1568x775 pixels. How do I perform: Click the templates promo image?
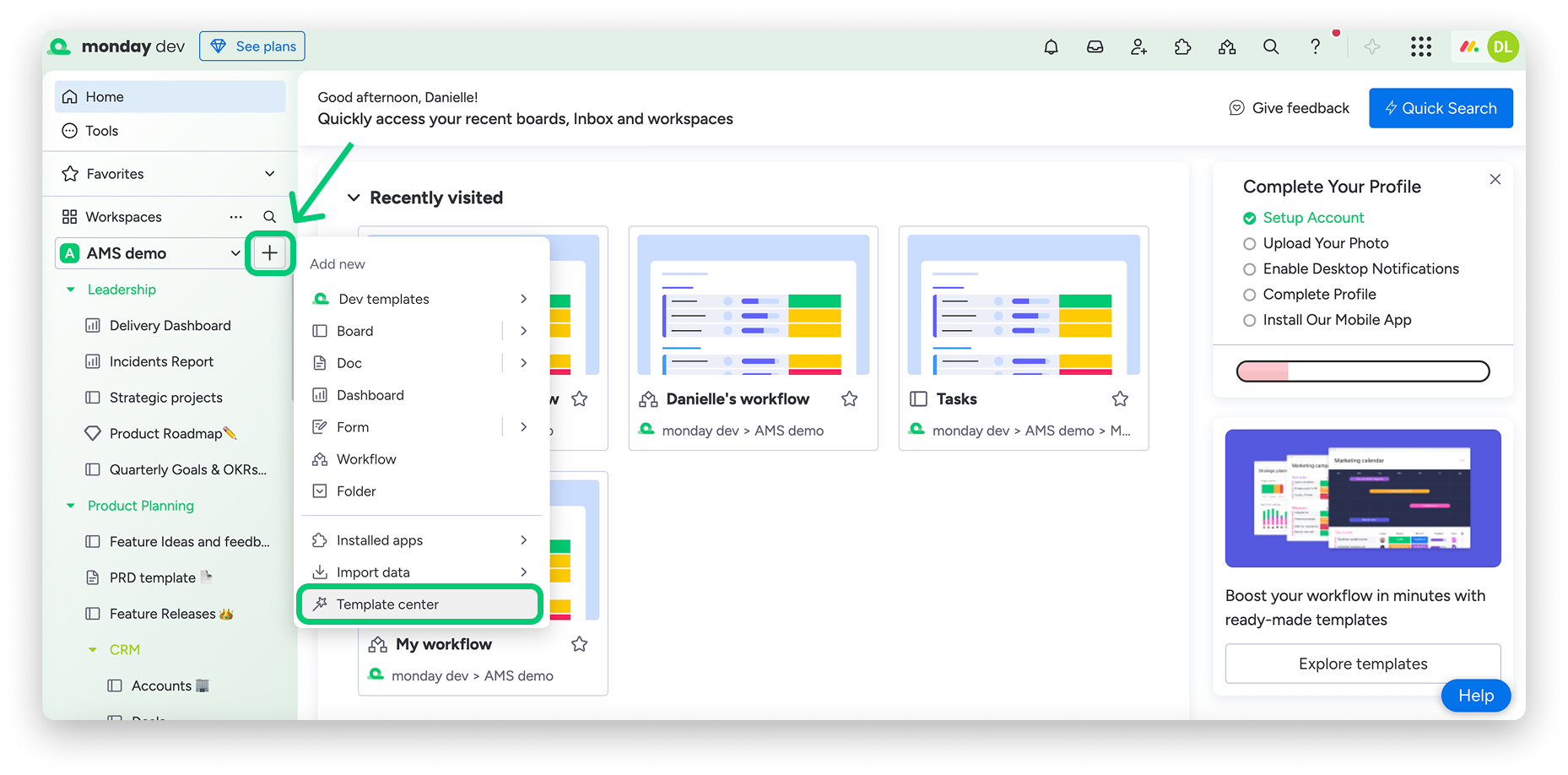(x=1363, y=498)
